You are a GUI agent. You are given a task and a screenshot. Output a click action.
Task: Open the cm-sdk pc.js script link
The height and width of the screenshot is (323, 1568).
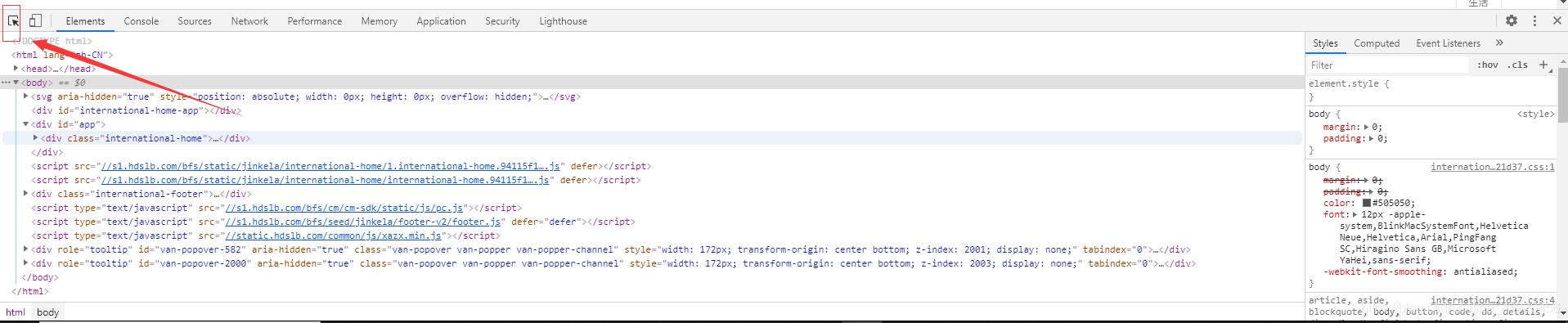point(344,208)
